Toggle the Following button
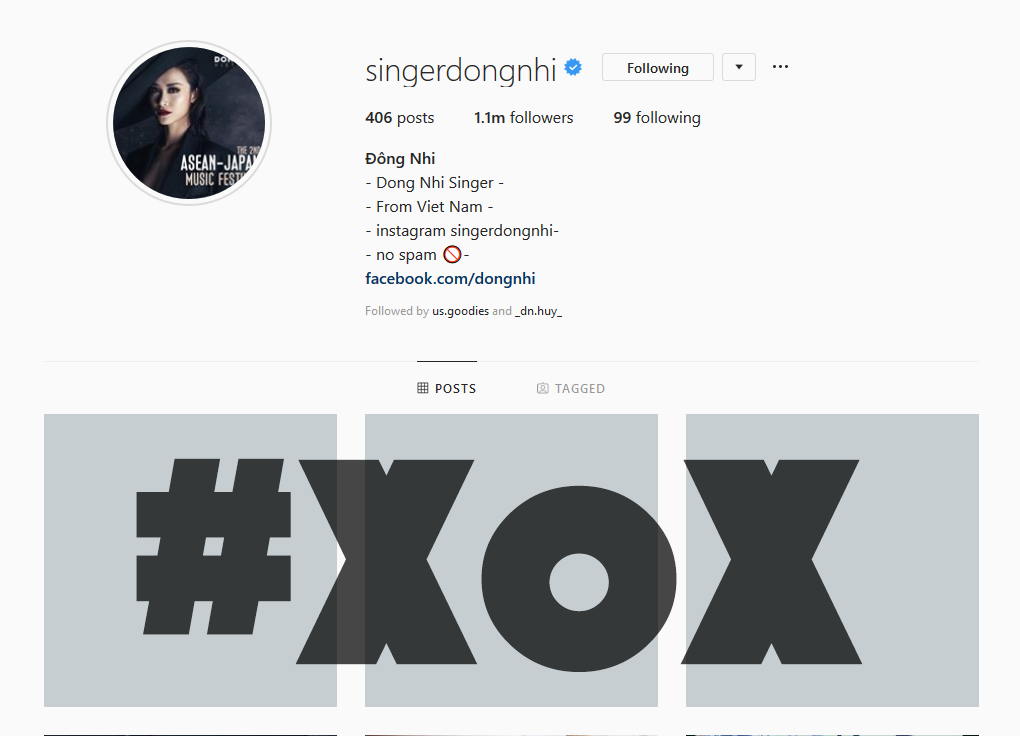Viewport: 1020px width, 736px height. click(658, 67)
